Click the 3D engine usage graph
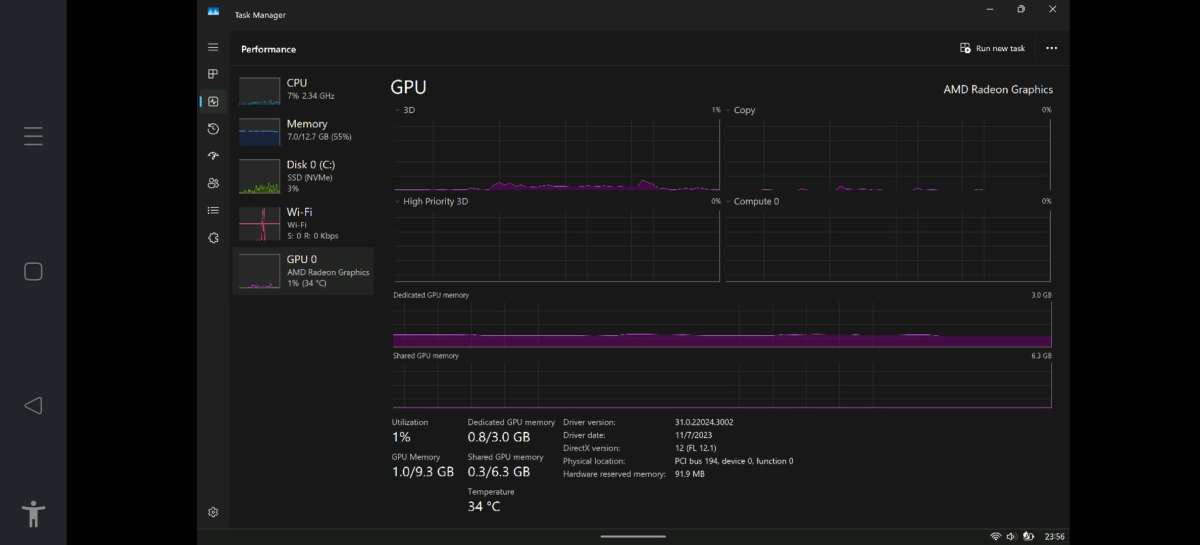 coord(556,154)
